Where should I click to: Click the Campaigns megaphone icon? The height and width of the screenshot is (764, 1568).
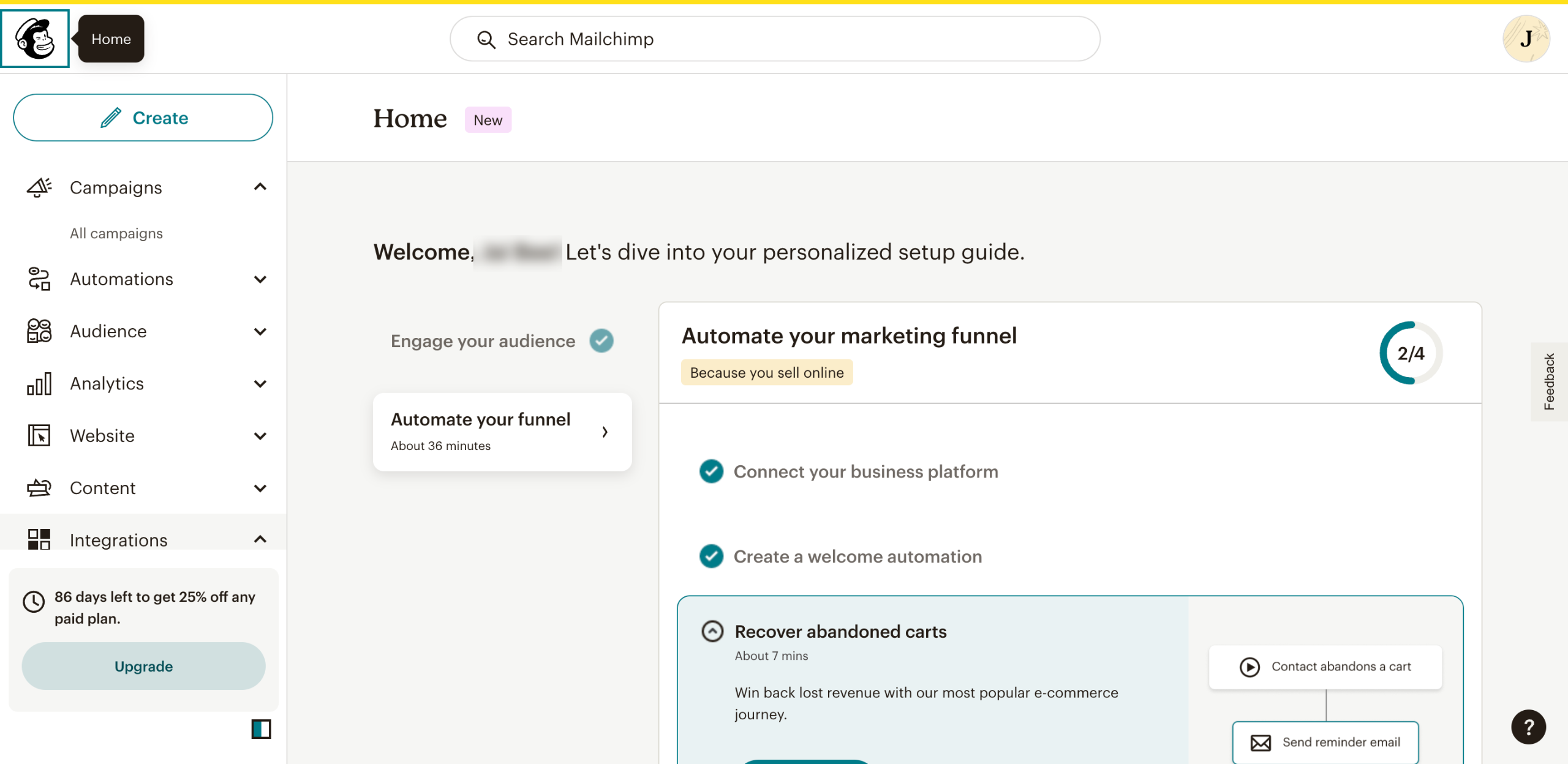point(39,187)
